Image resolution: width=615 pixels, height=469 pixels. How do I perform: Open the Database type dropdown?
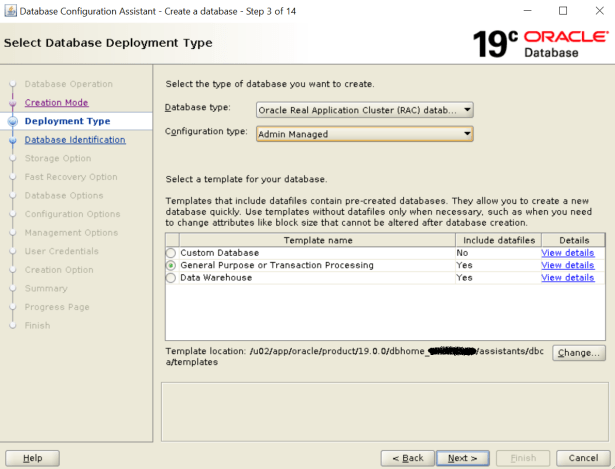pos(365,110)
